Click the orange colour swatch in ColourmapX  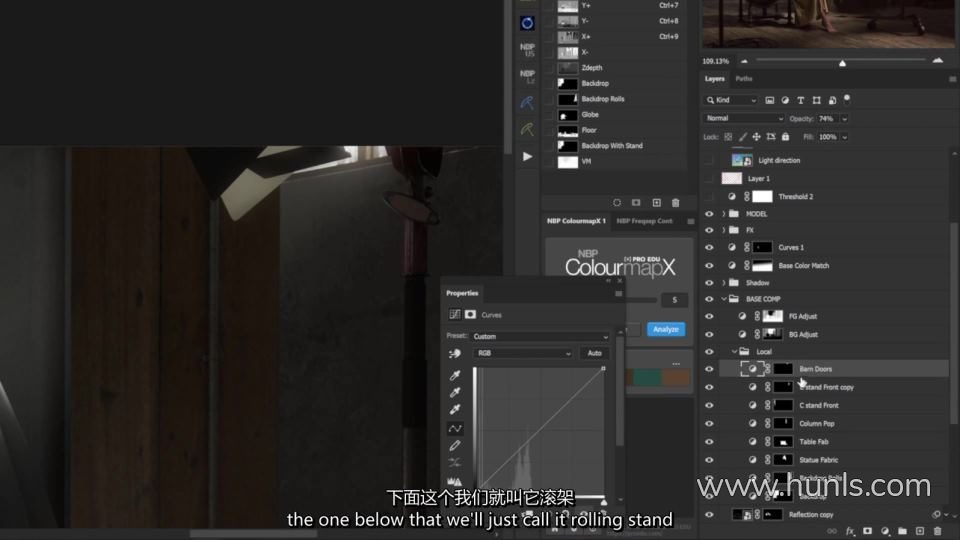676,377
